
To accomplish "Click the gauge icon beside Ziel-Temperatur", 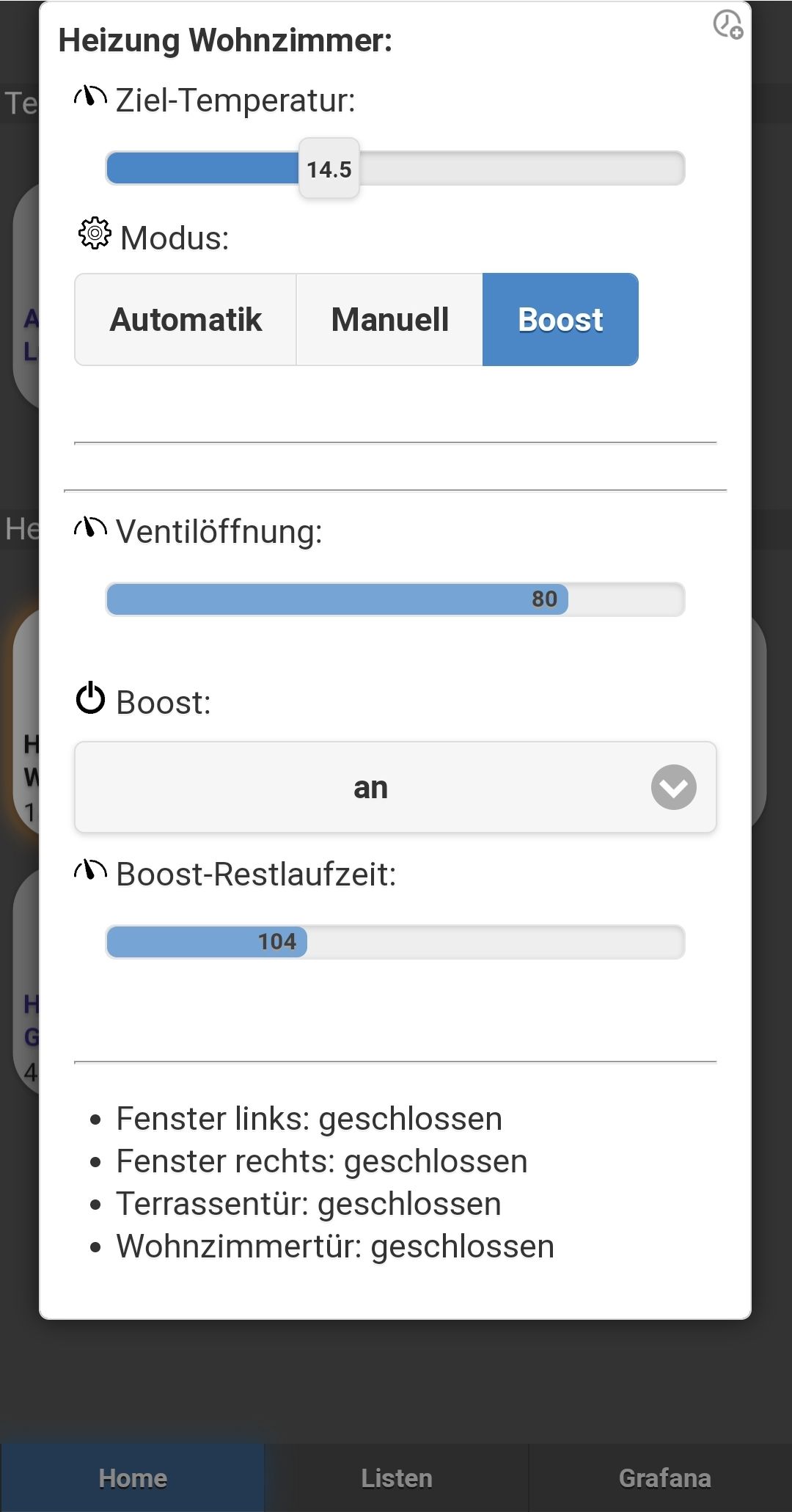I will tap(90, 97).
